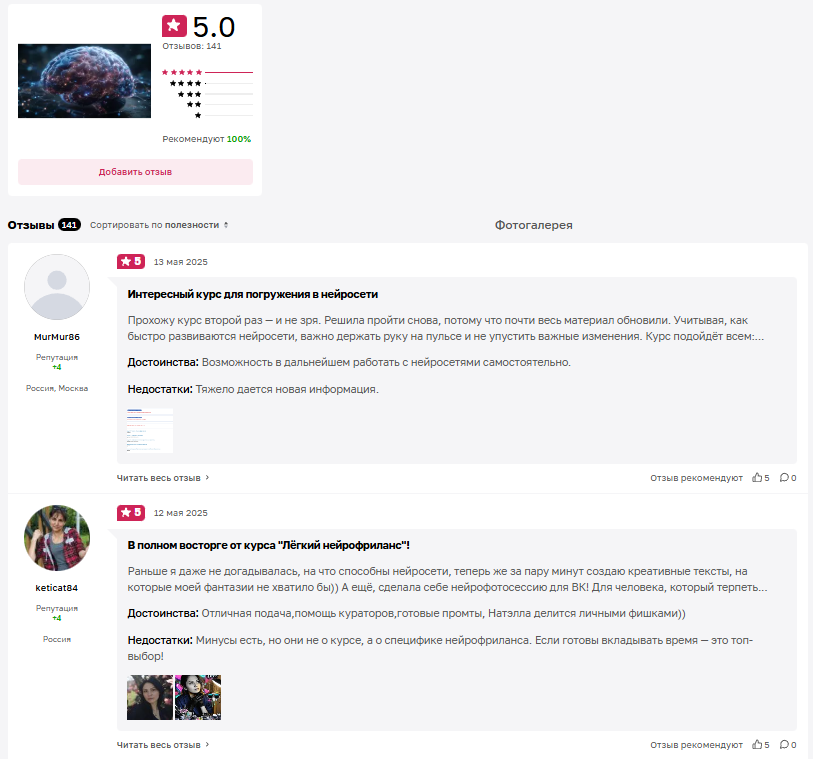Open the brain course image

[x=85, y=81]
